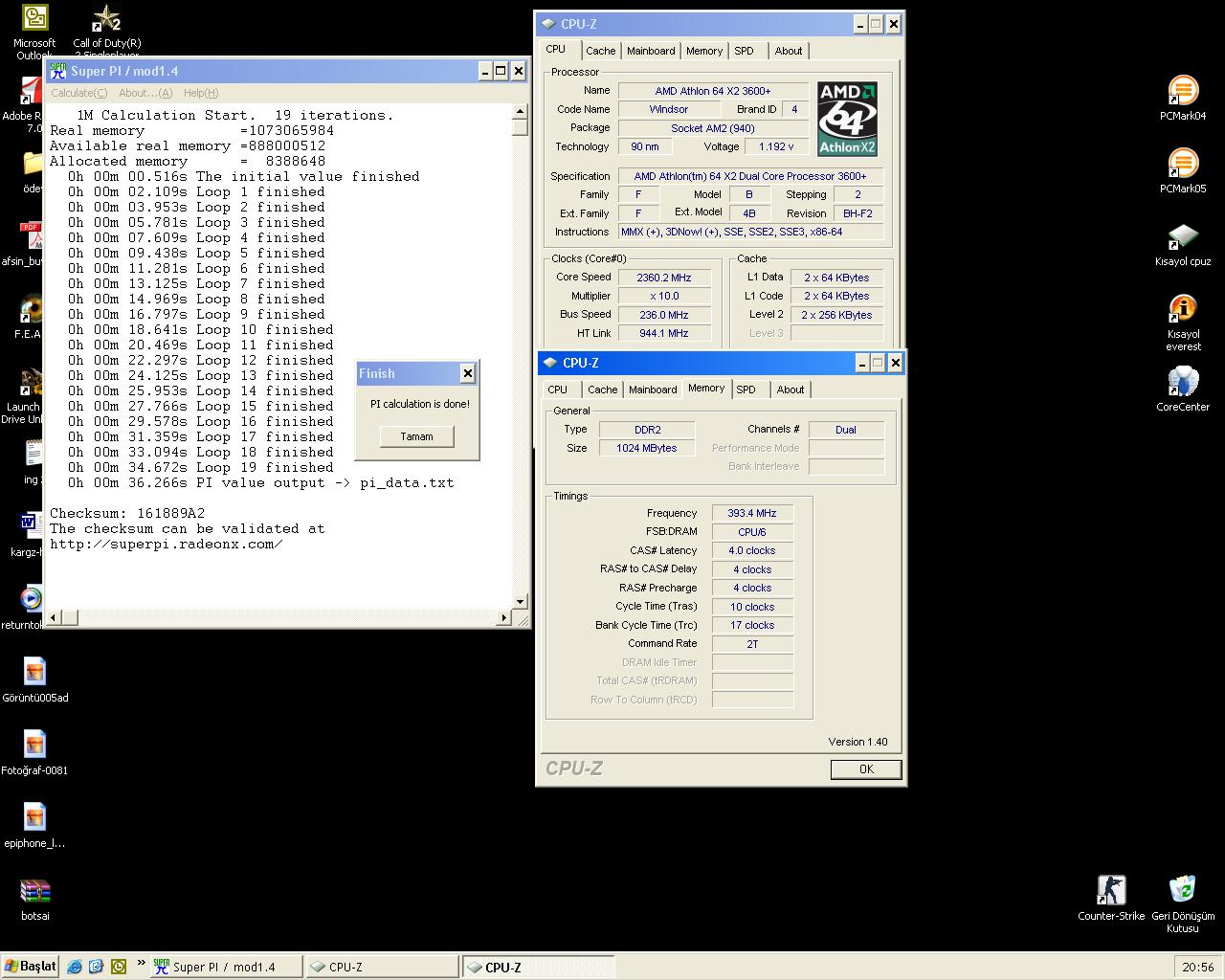
Task: Click HT Link 944.1 MHz field
Action: (x=663, y=333)
